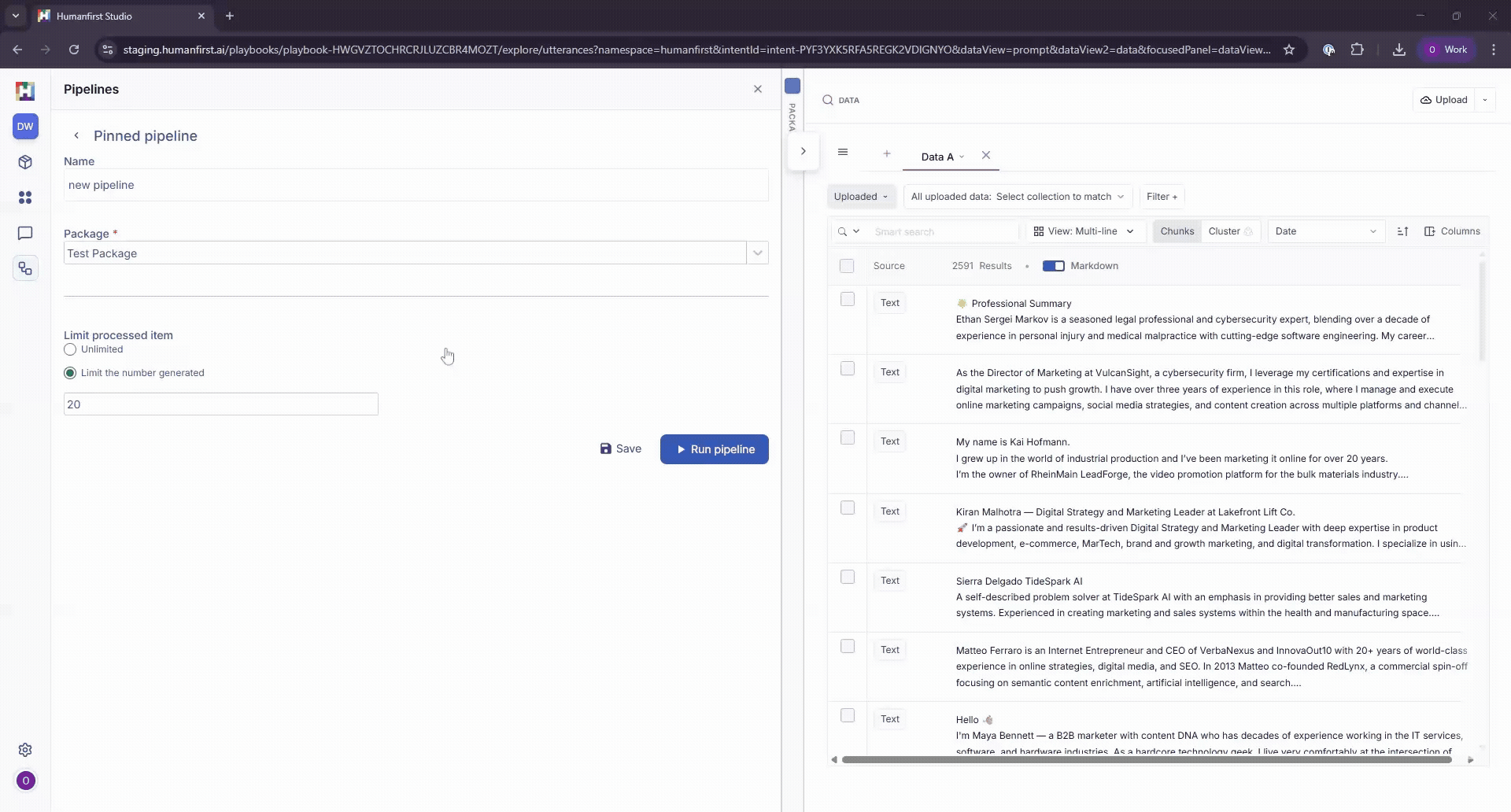This screenshot has height=812, width=1511.
Task: Click the hamburger menu icon near Data A
Action: [x=843, y=153]
